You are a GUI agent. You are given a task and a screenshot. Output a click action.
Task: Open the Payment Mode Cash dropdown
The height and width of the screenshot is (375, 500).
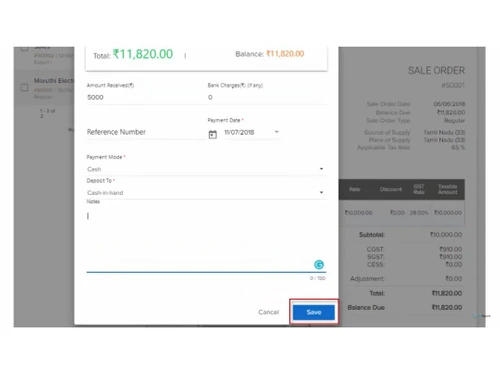tap(206, 169)
